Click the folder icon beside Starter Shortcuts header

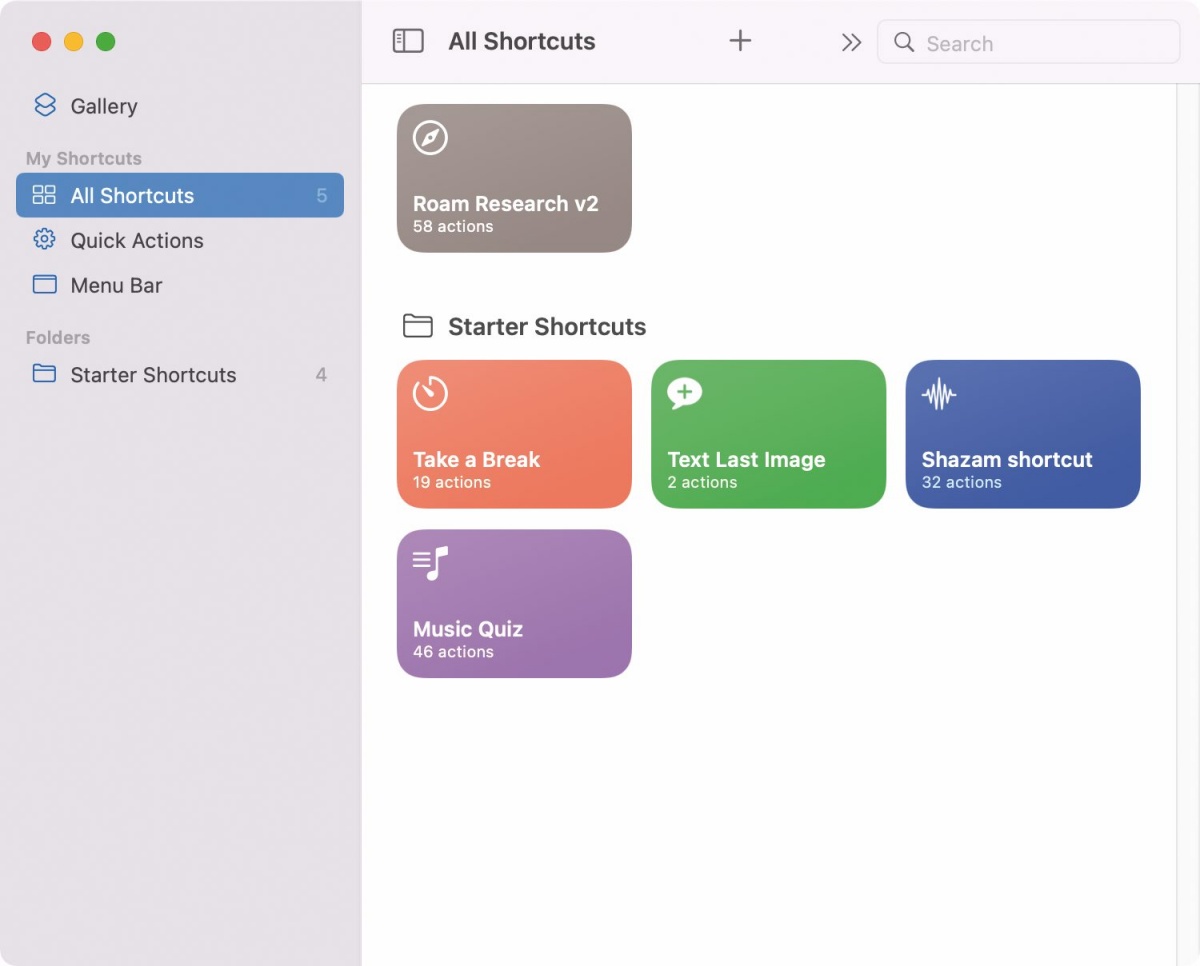417,326
